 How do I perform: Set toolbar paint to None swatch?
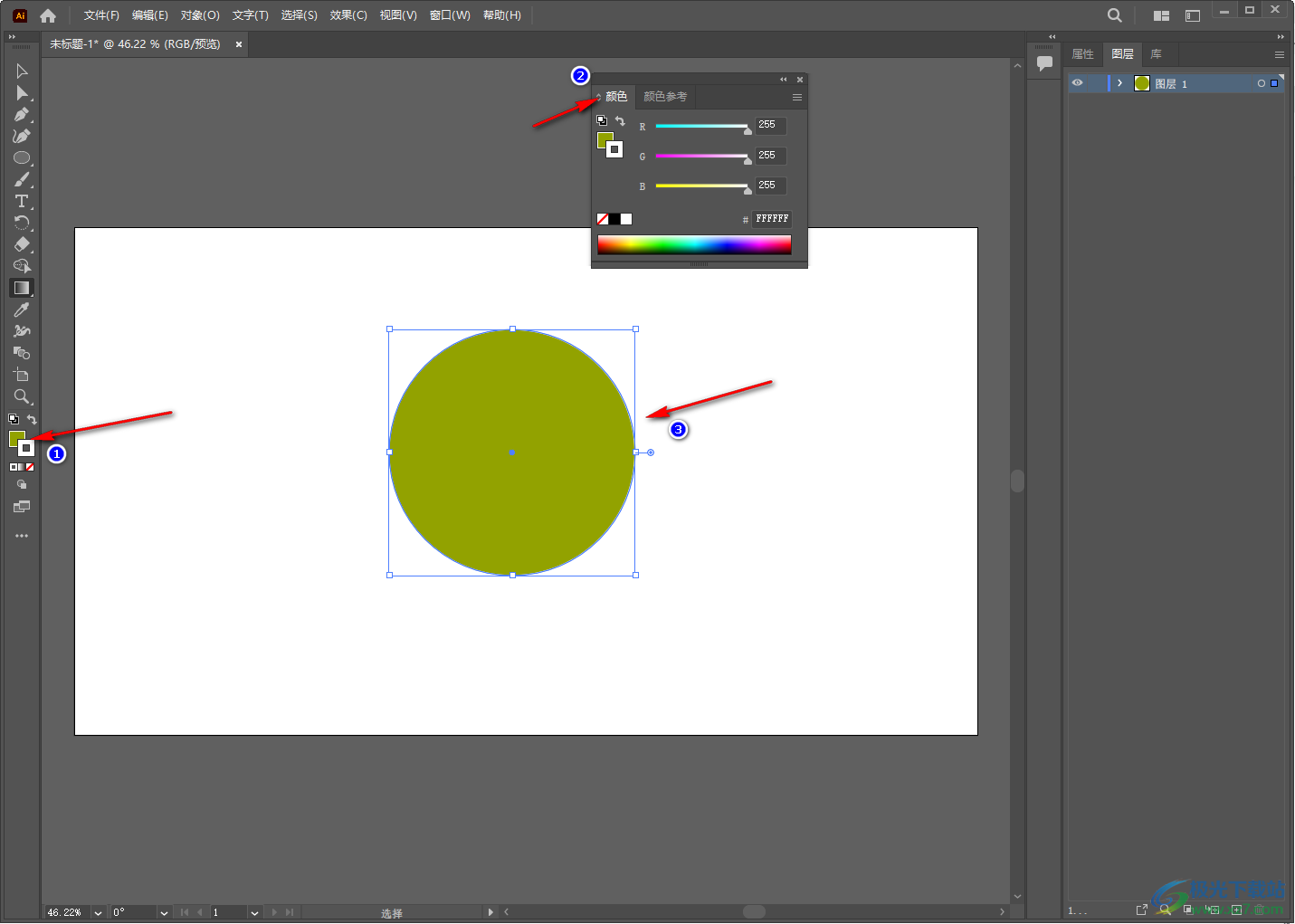tap(30, 467)
